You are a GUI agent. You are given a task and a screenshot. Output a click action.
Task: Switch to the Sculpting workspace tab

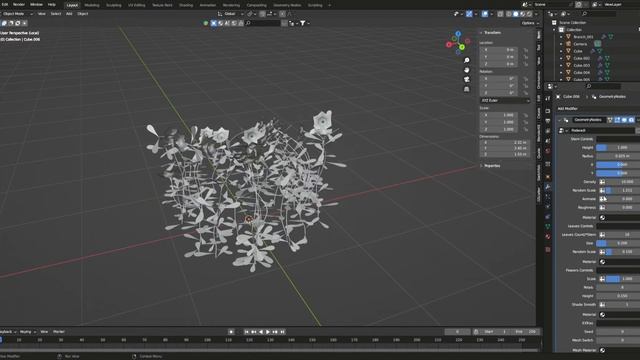tap(113, 5)
